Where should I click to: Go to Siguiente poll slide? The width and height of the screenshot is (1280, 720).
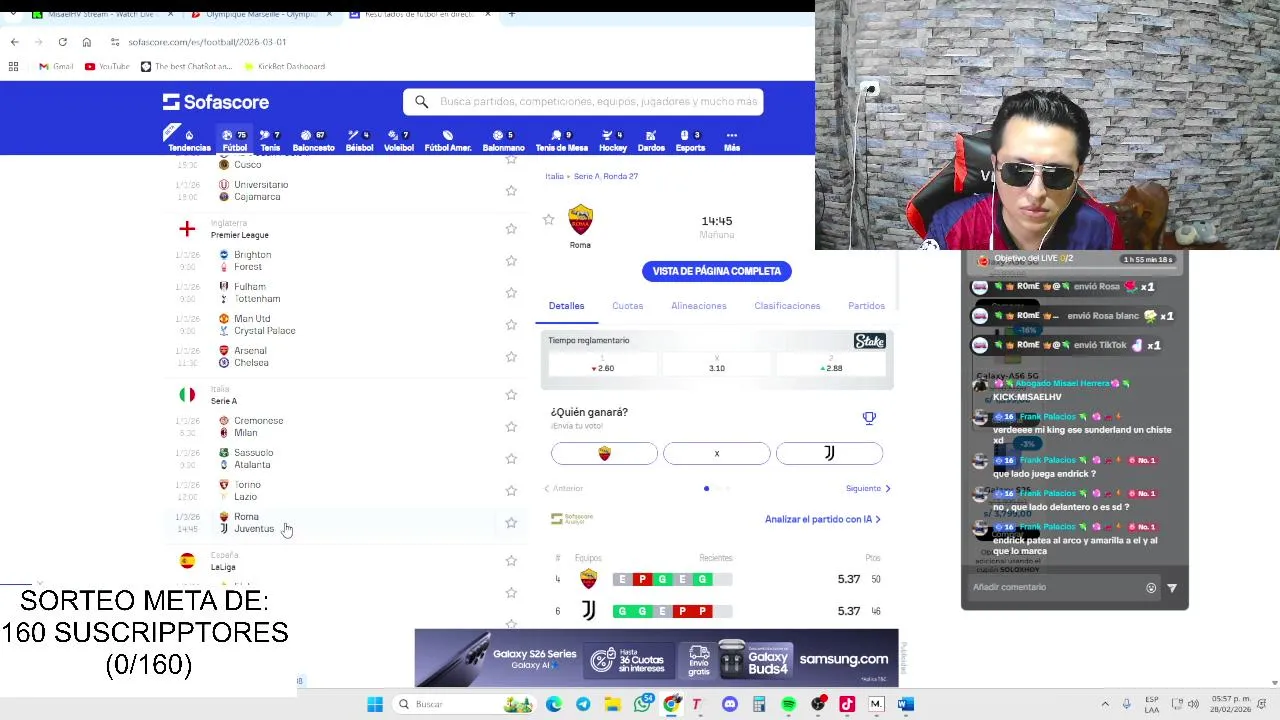[868, 489]
